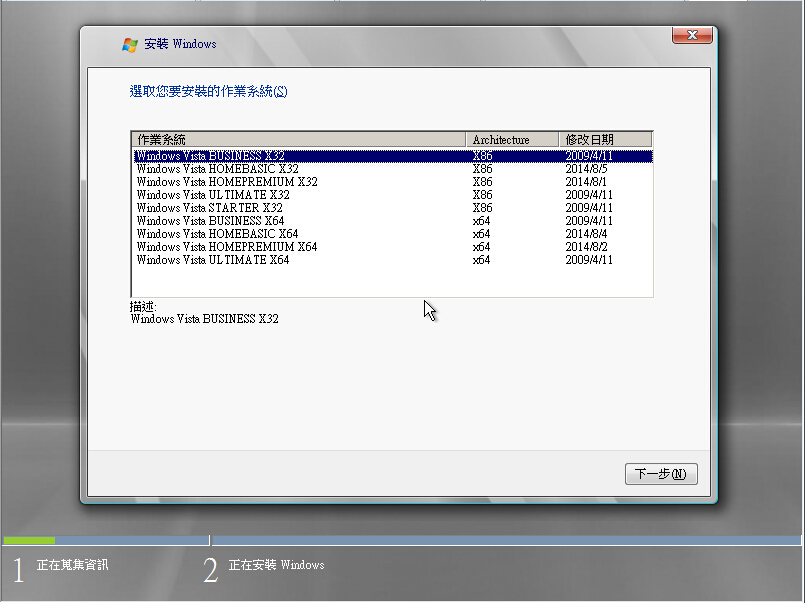Click date 2014/8/4 in HOMEBASIC X64 row
Viewport: 805px width, 603px height.
586,234
